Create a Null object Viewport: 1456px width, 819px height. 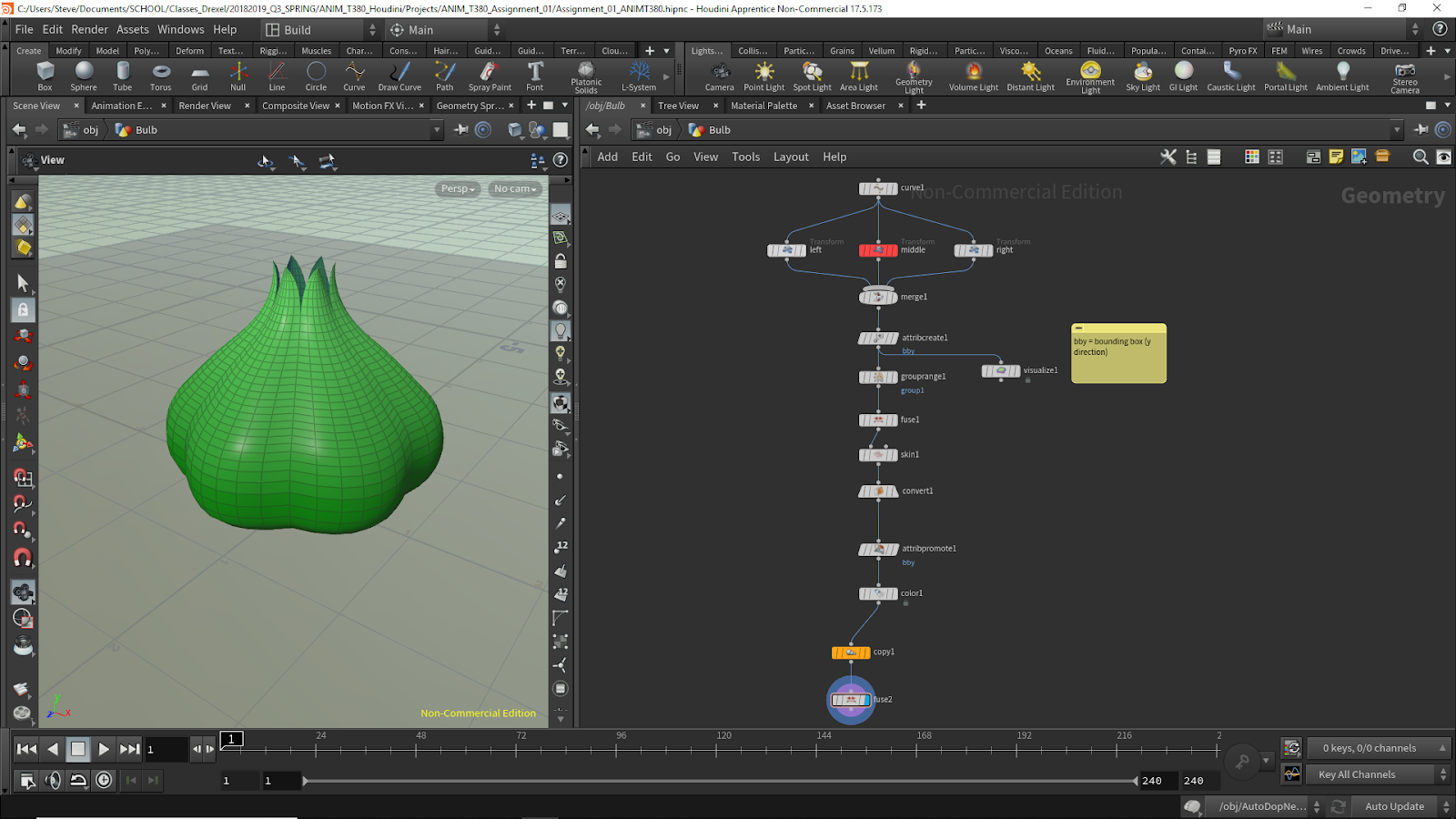click(x=238, y=76)
